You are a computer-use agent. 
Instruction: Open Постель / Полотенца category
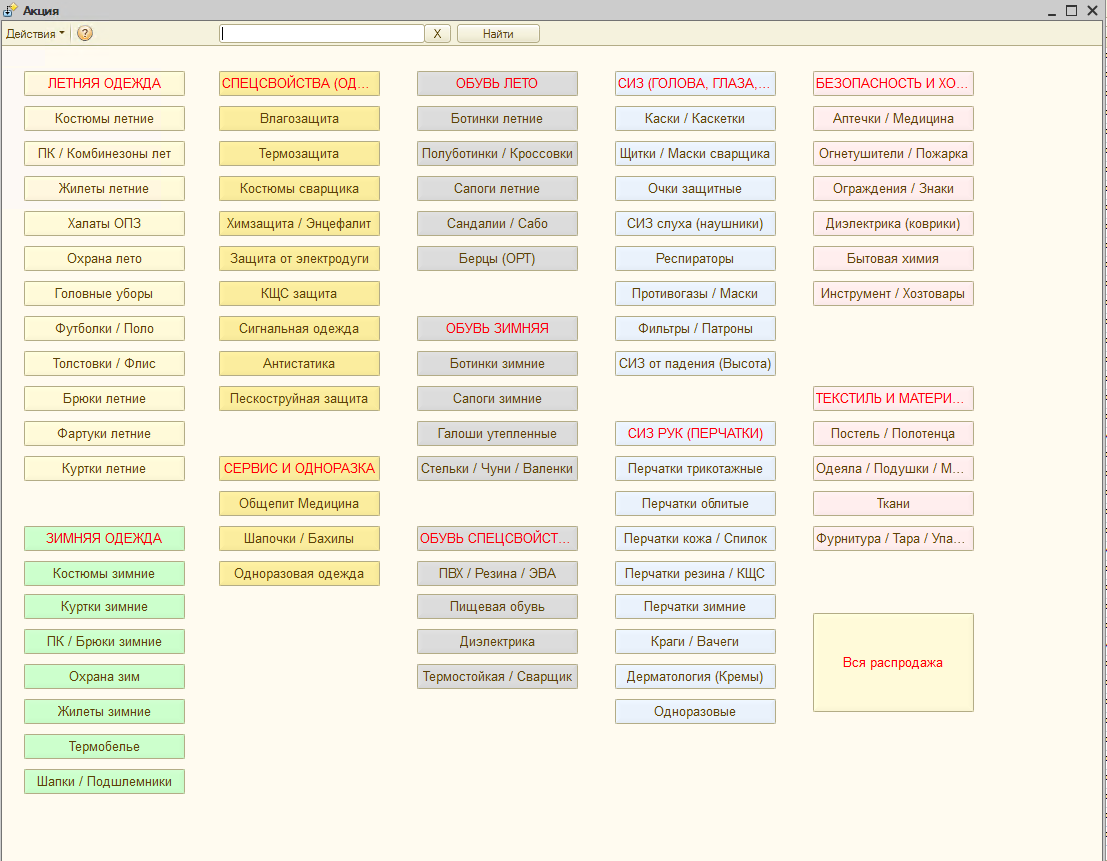tap(893, 434)
